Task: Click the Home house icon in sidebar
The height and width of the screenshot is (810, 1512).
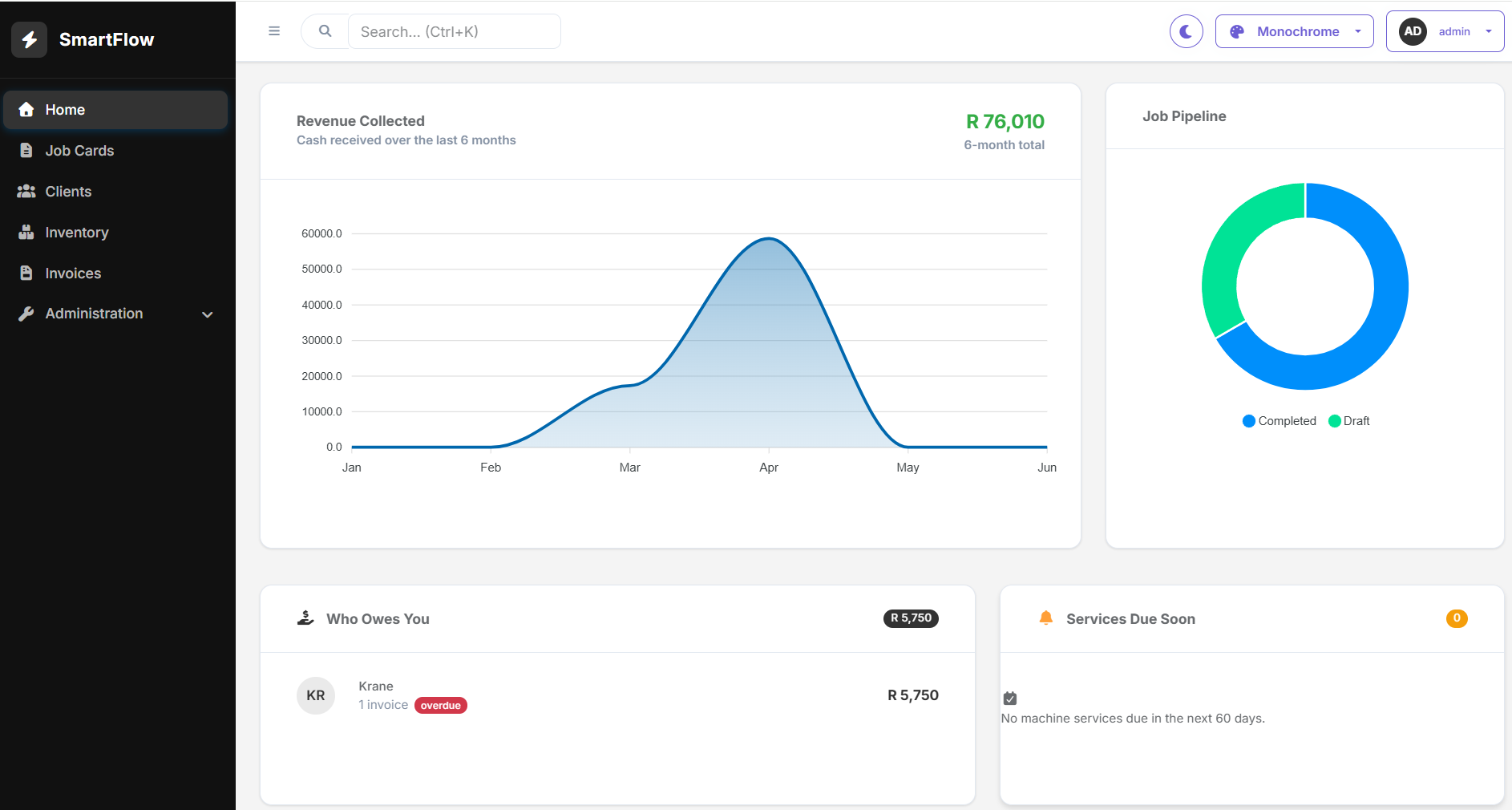Action: pyautogui.click(x=26, y=110)
